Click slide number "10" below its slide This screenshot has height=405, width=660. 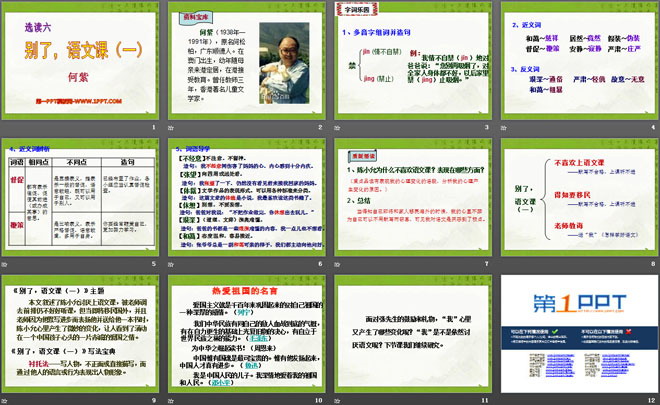(x=319, y=400)
